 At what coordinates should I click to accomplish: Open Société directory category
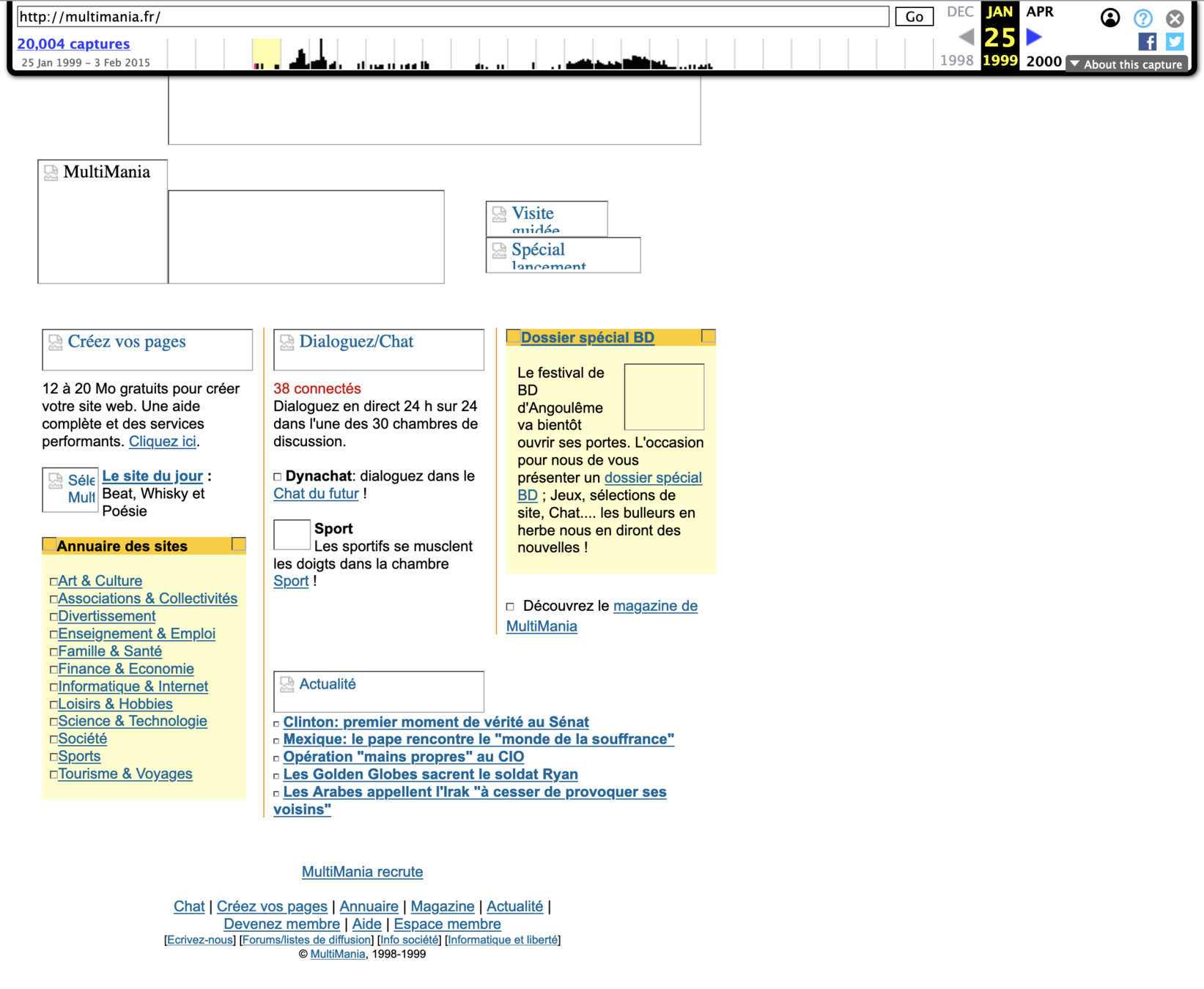(83, 738)
